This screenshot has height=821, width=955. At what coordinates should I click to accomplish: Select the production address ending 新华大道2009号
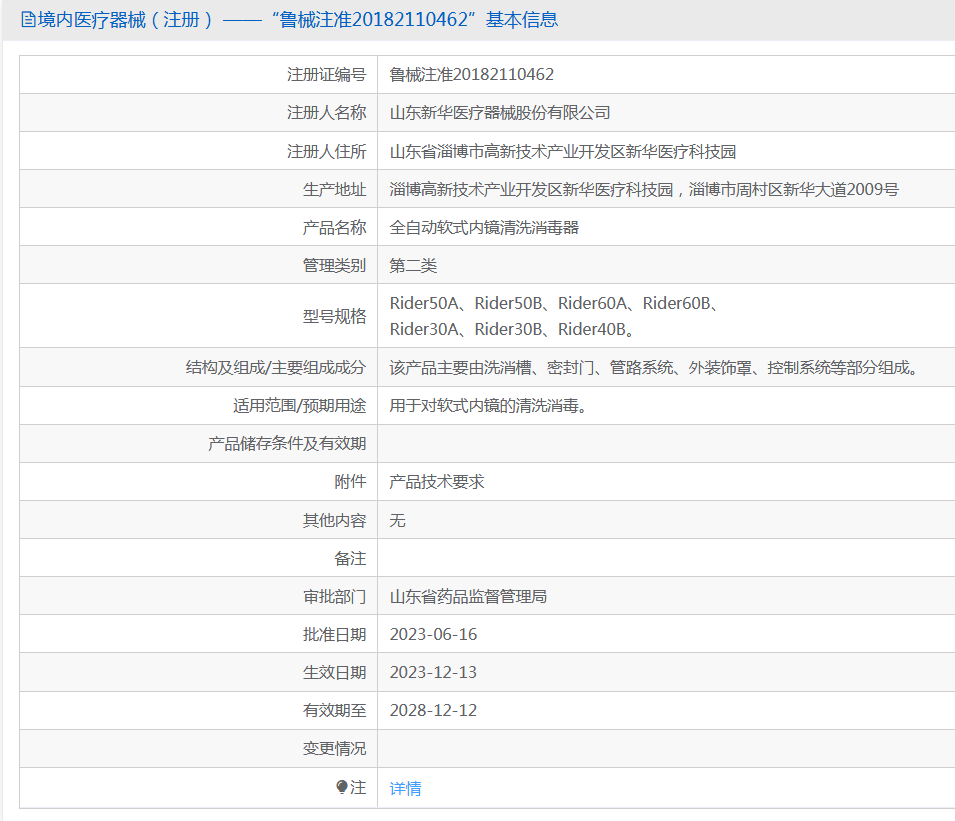tap(644, 189)
